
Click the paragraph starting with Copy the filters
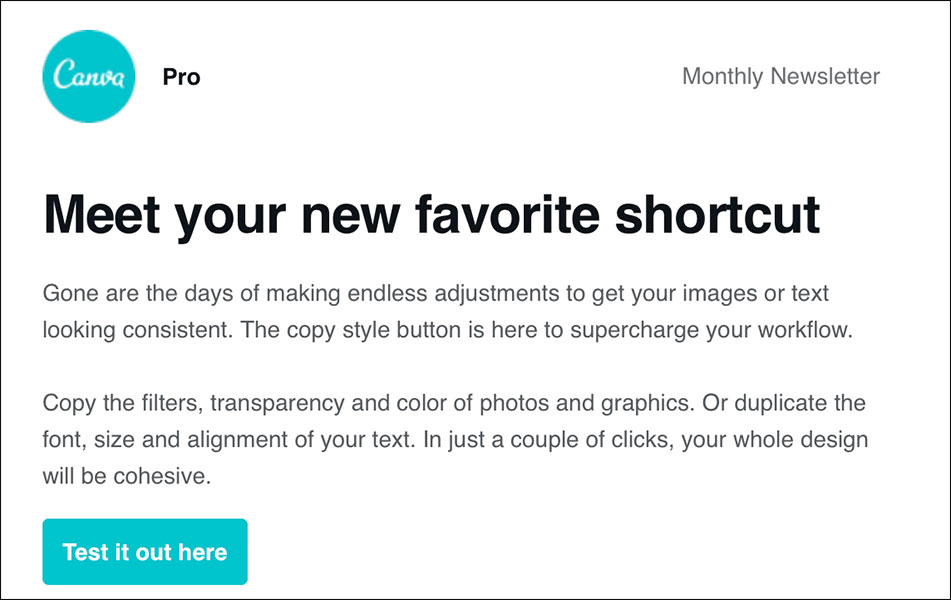pyautogui.click(x=454, y=440)
